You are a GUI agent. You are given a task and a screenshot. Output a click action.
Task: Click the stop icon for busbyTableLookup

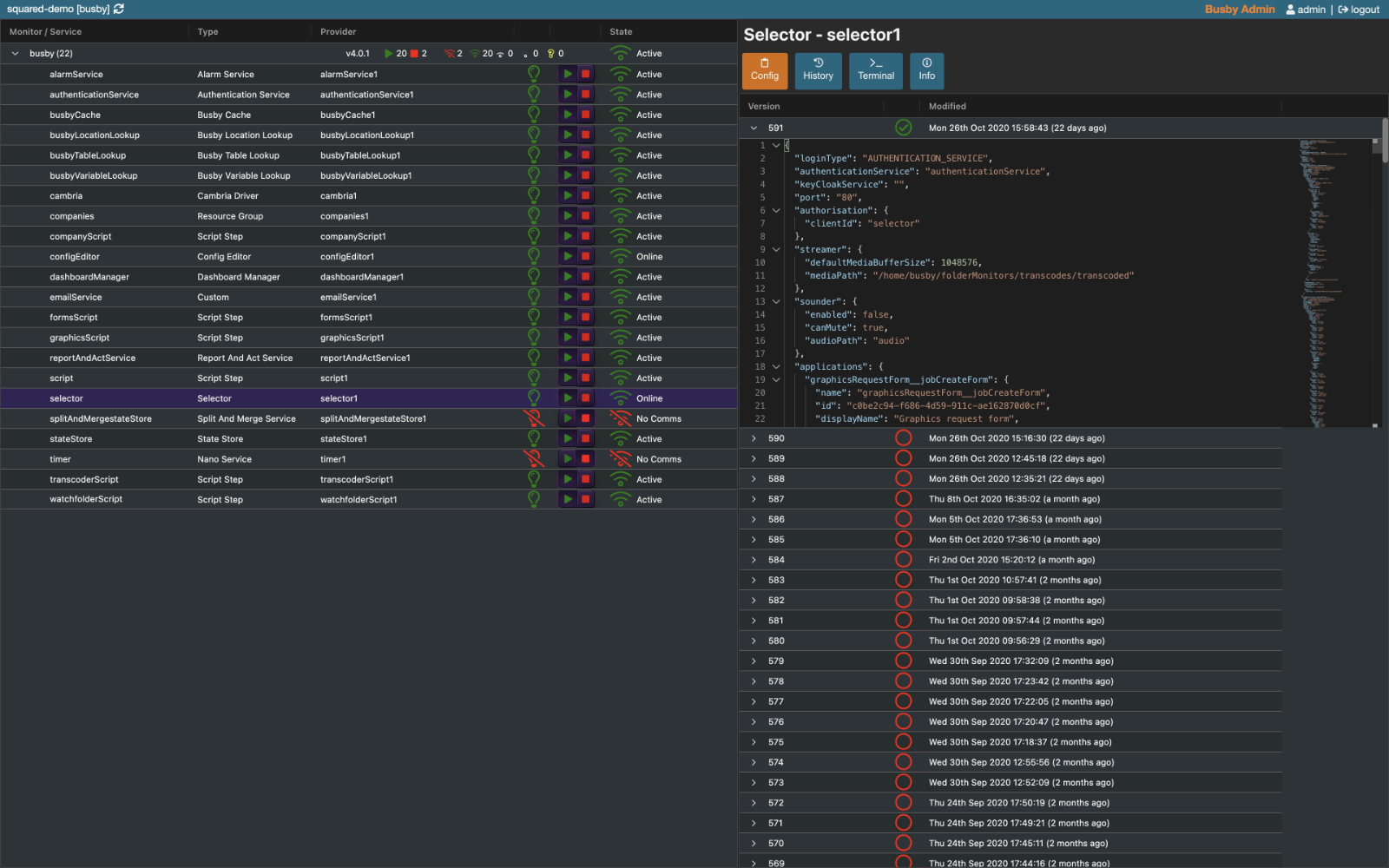(586, 155)
